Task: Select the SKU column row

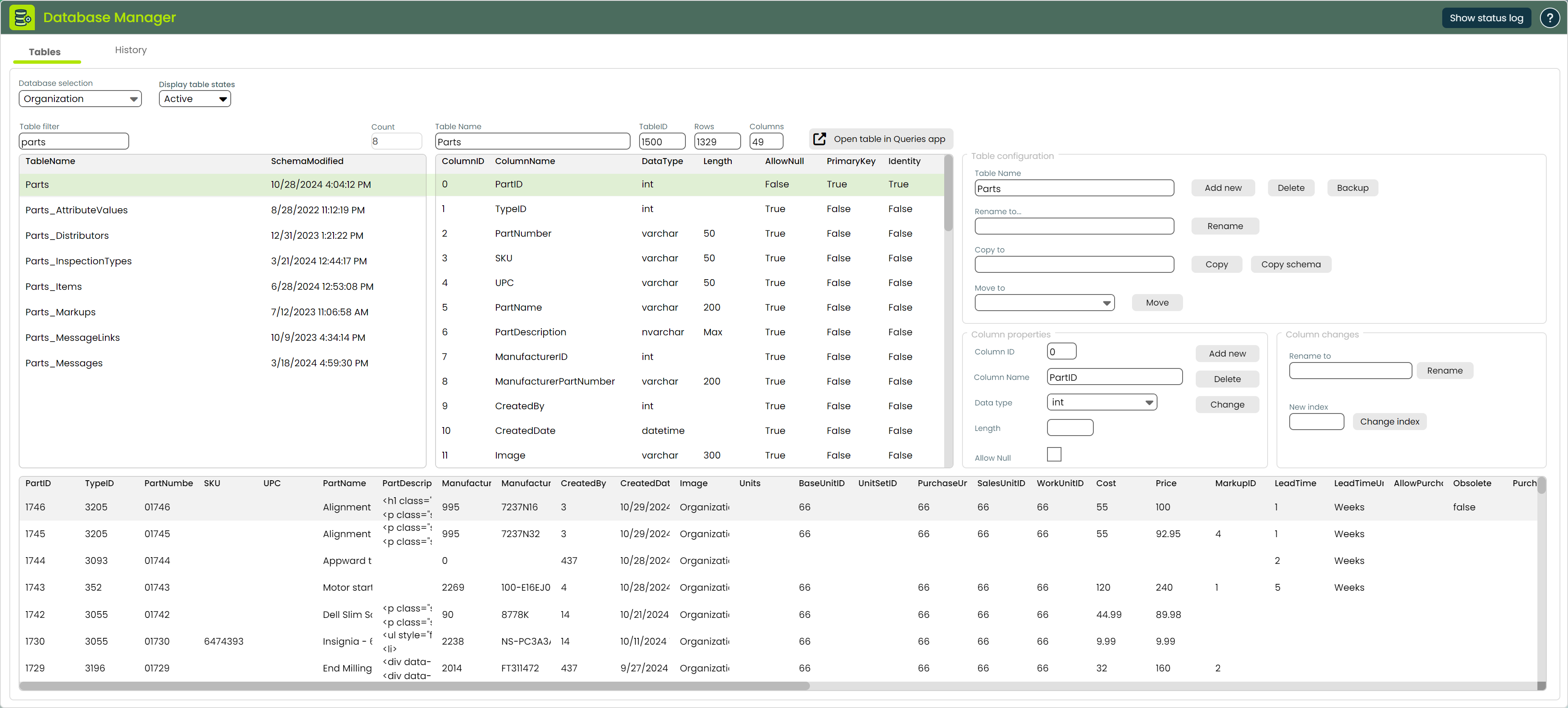Action: pos(690,258)
